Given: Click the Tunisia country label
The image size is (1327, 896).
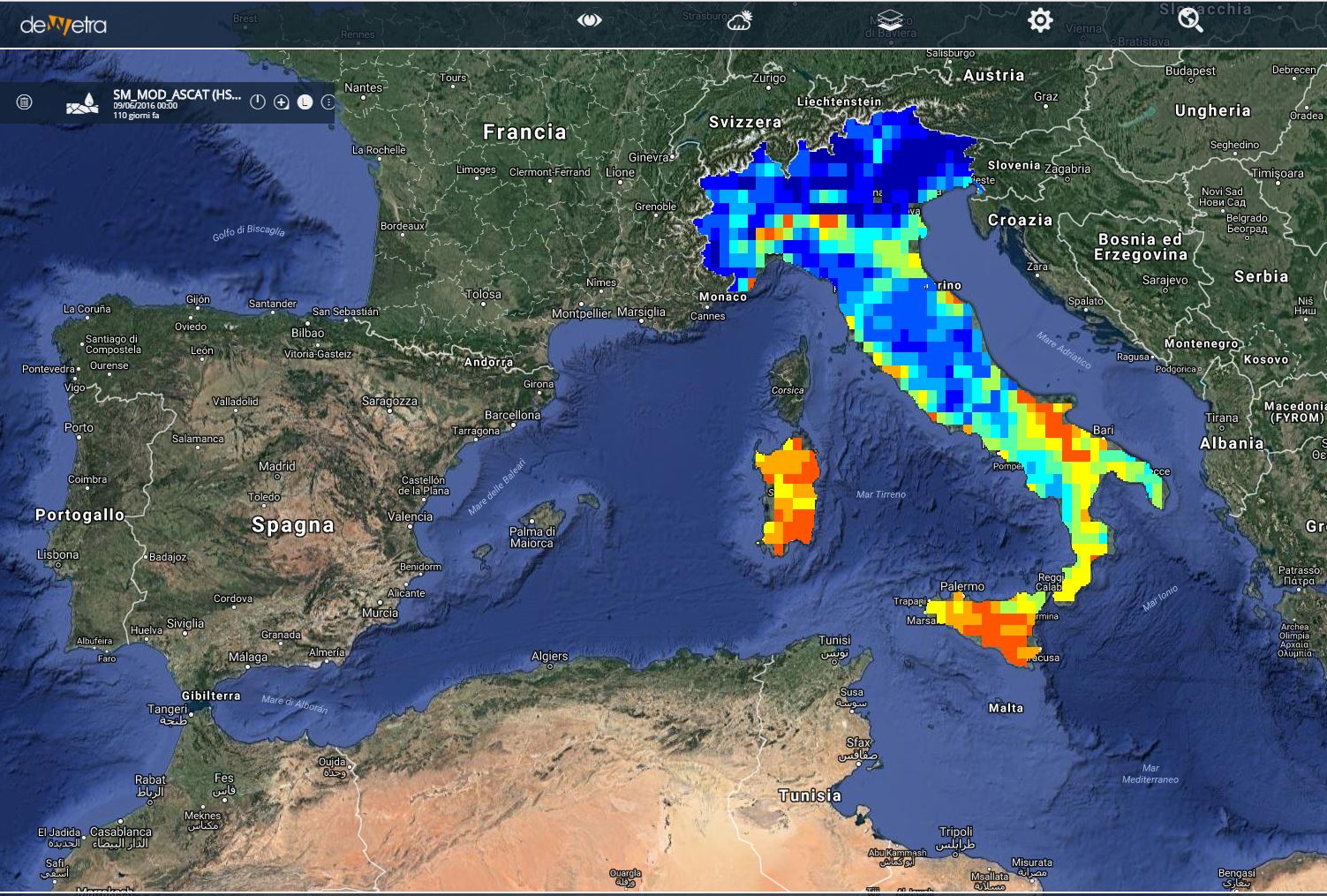Looking at the screenshot, I should pos(811,795).
